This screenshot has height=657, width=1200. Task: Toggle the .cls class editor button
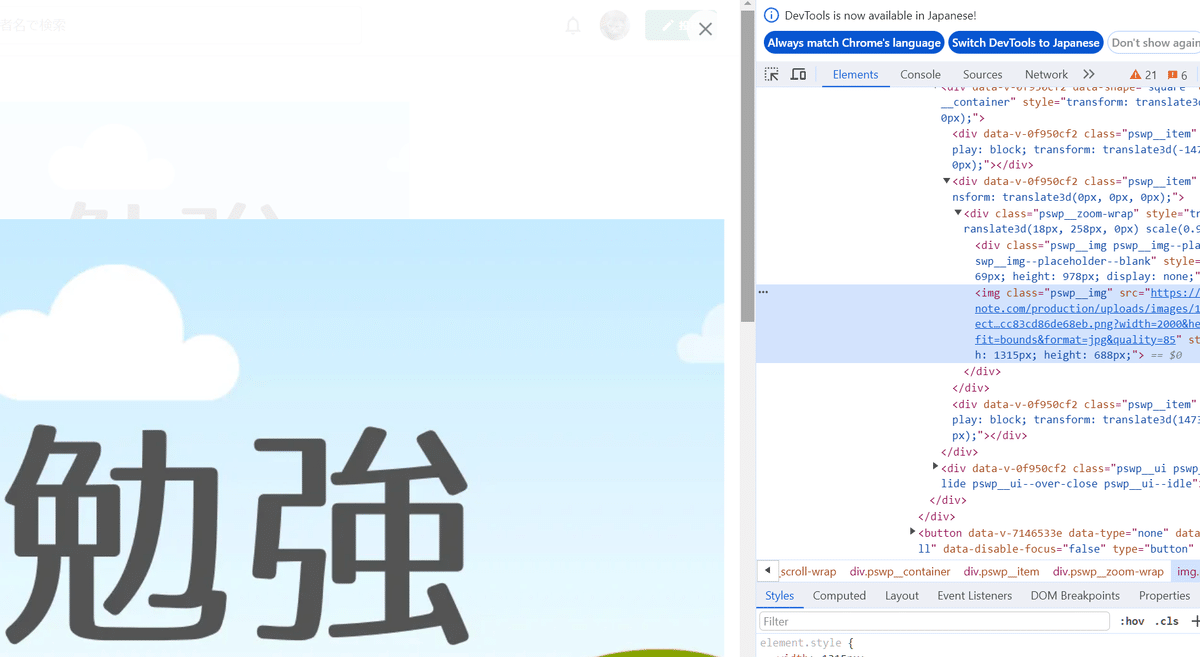(1166, 621)
